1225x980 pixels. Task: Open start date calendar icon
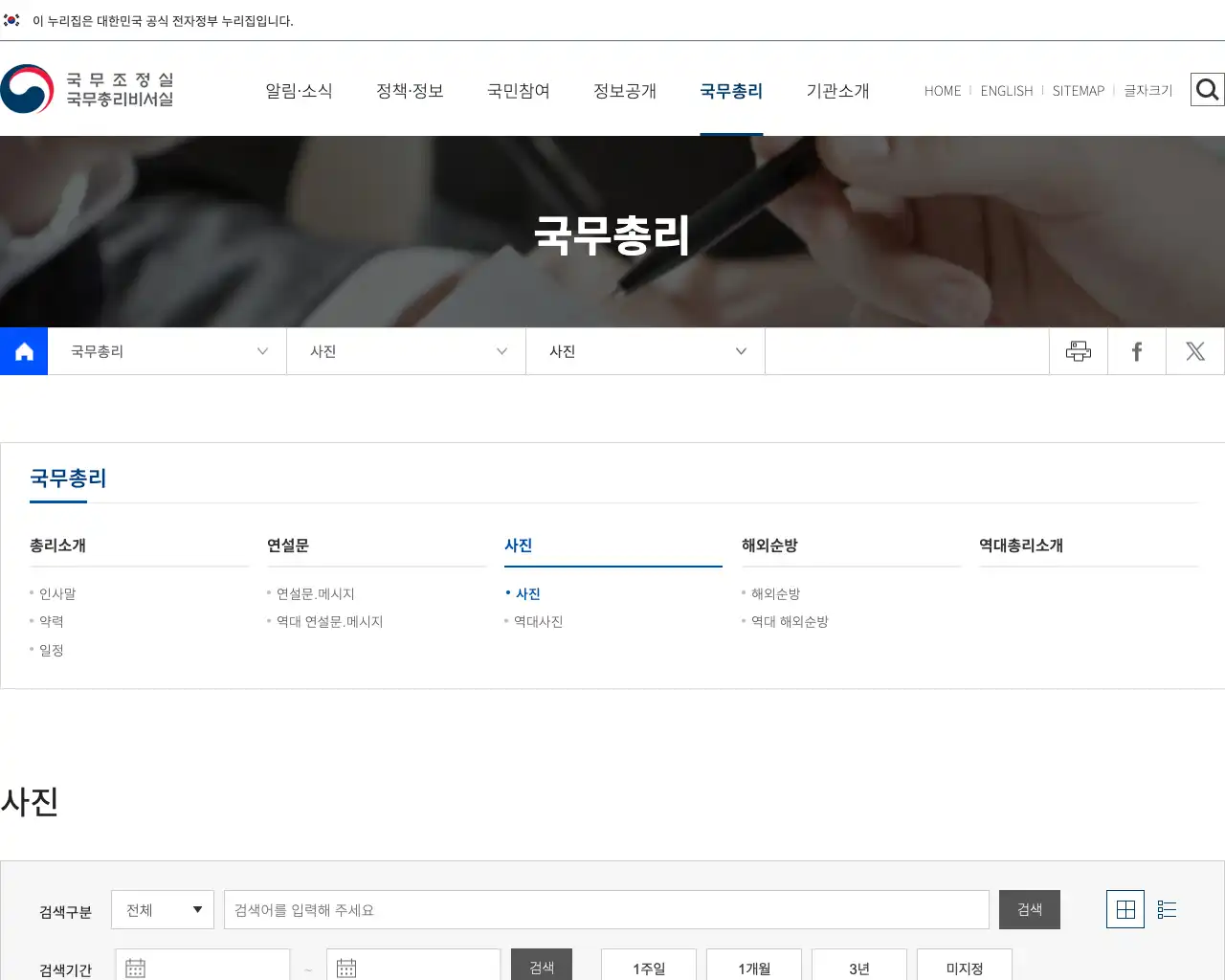(x=136, y=969)
